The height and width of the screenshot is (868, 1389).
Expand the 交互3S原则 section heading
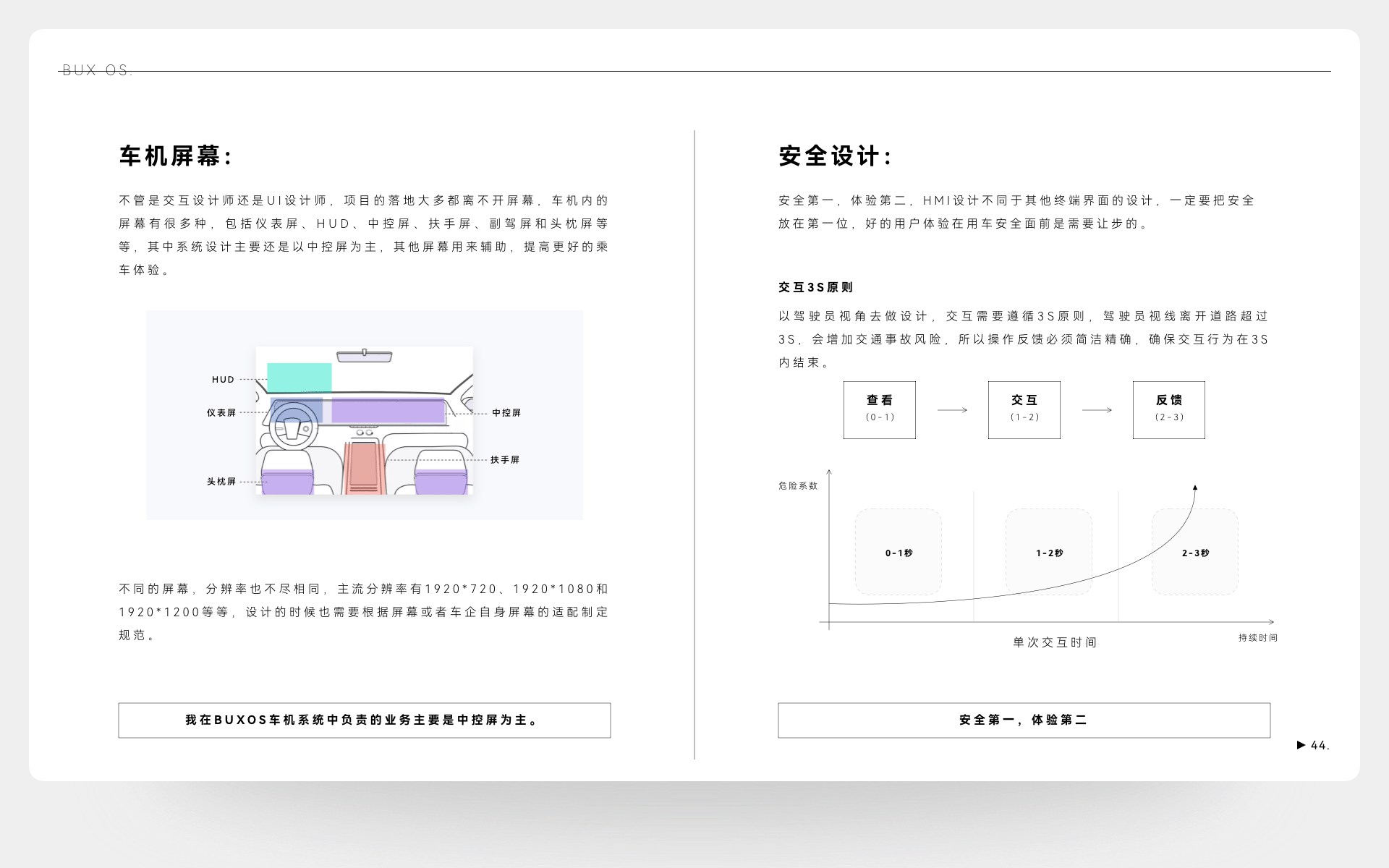(815, 286)
